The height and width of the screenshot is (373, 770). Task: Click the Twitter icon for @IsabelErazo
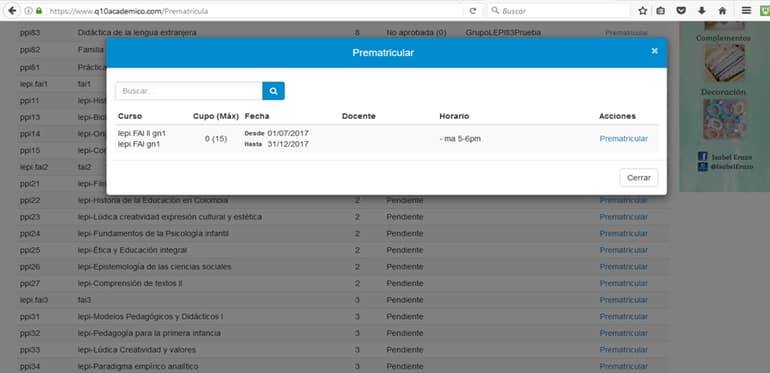click(703, 167)
